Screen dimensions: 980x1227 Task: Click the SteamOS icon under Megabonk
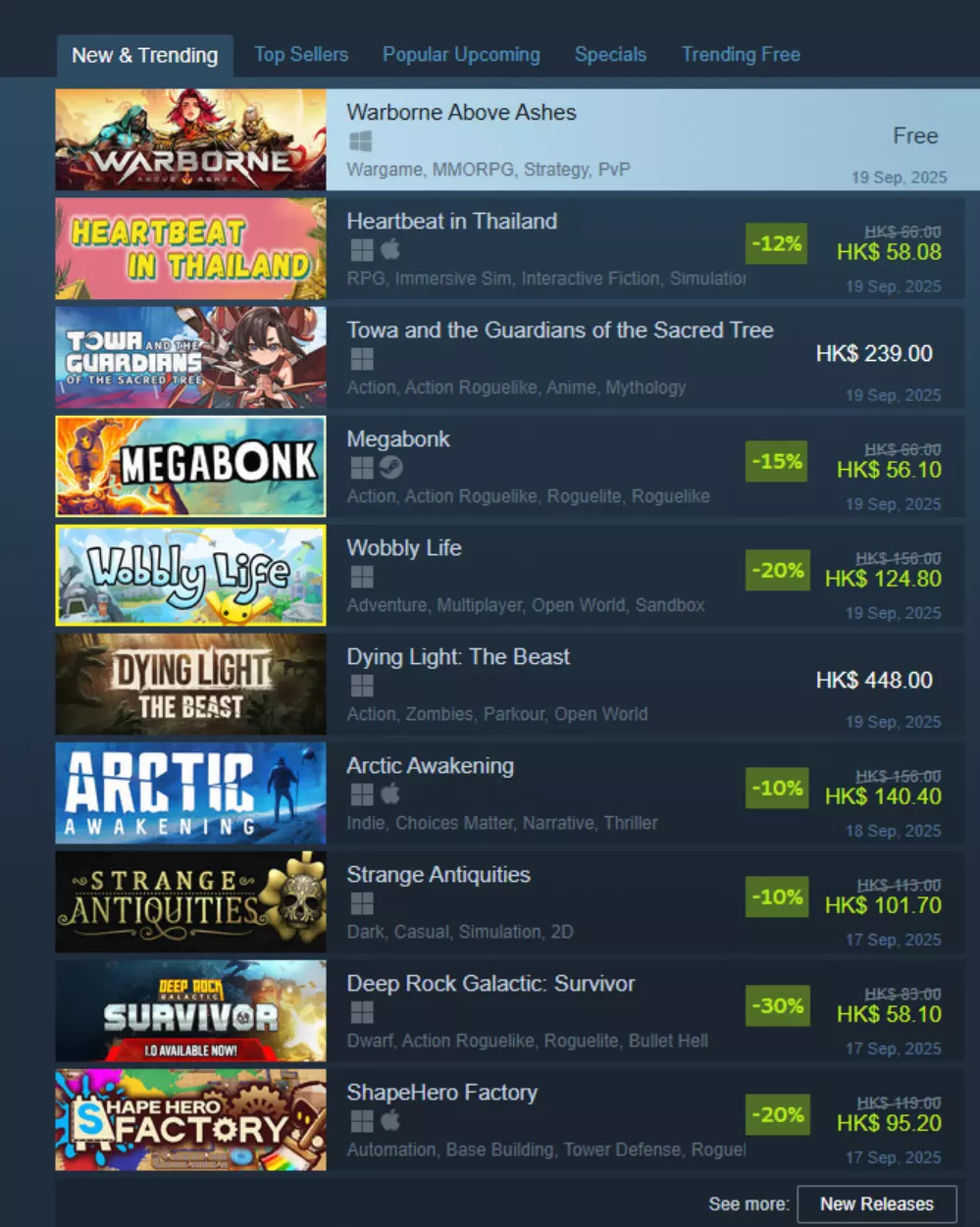pos(390,468)
